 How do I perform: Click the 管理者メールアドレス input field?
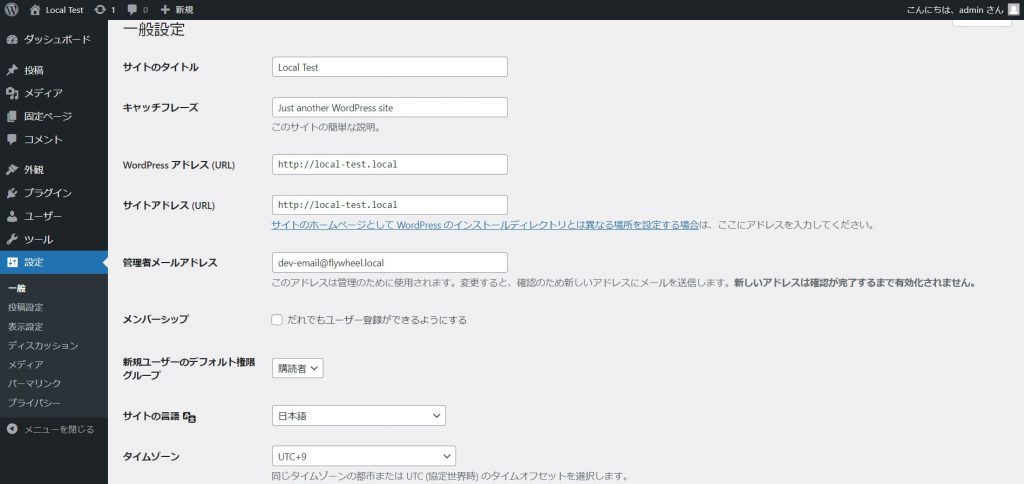pyautogui.click(x=390, y=263)
